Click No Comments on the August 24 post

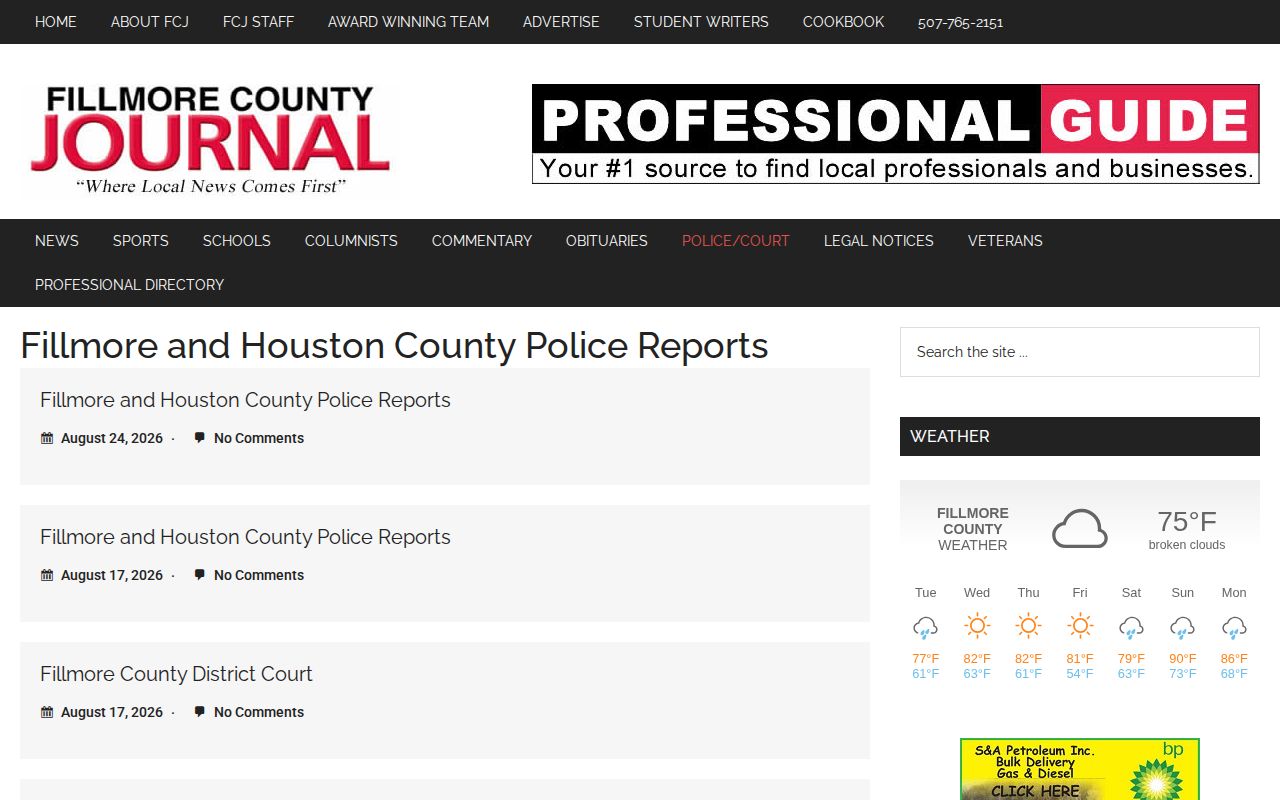click(259, 438)
